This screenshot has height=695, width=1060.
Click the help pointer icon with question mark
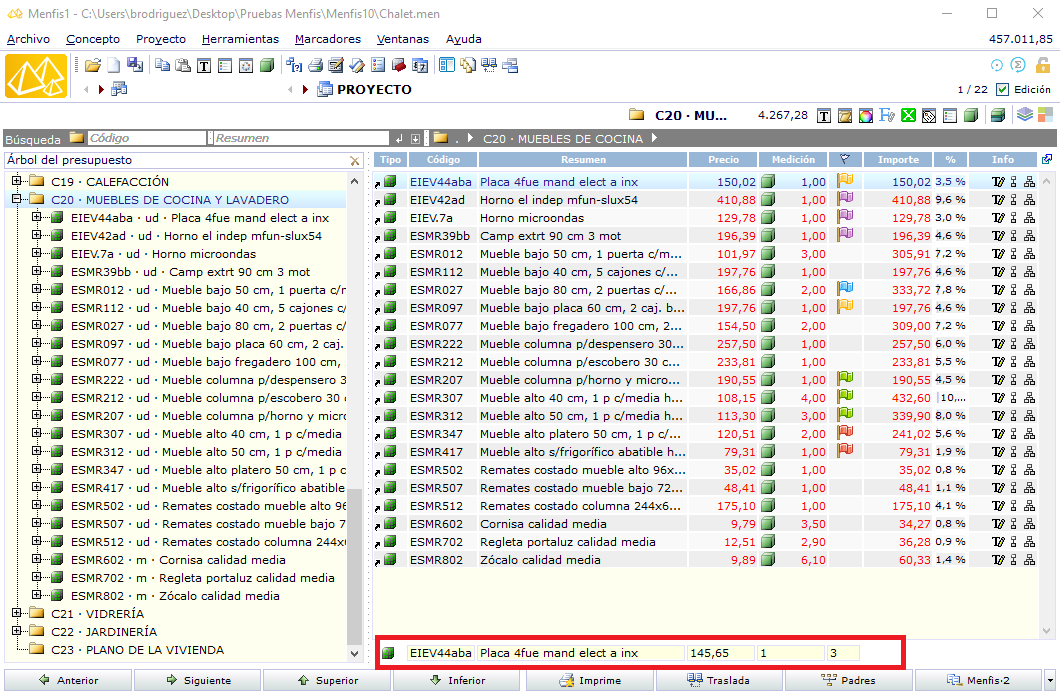pos(294,66)
